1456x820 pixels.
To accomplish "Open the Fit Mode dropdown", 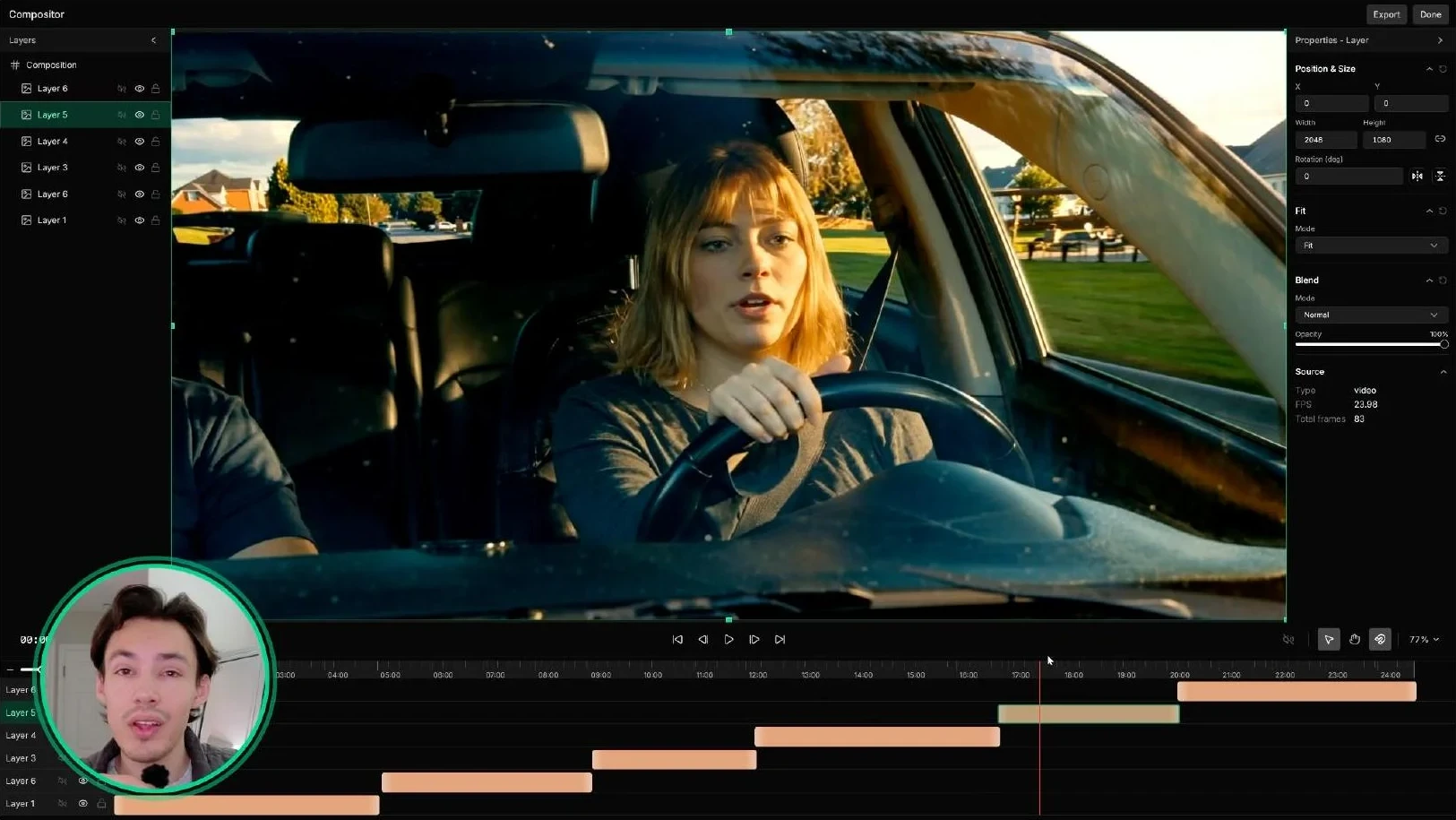I will point(1371,246).
